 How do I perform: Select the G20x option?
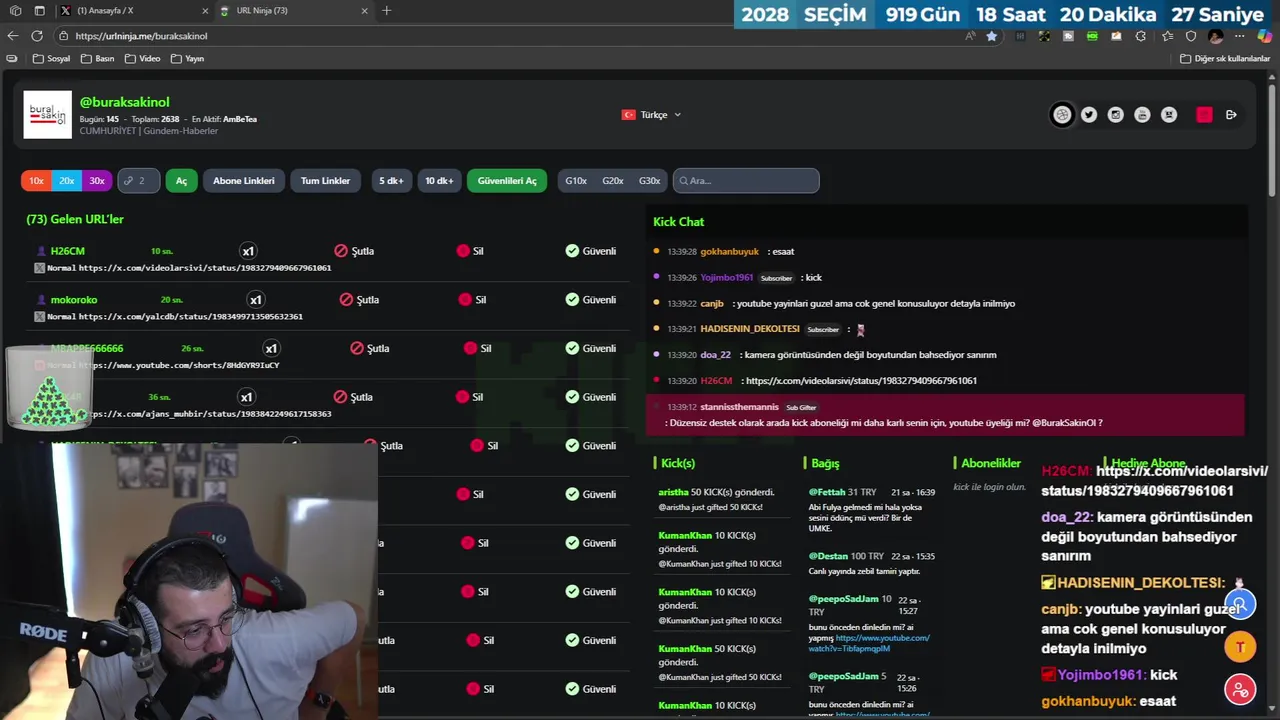click(x=613, y=181)
